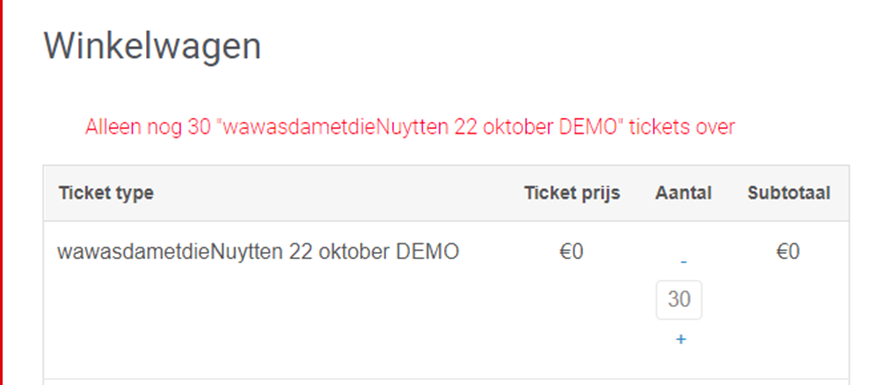Screen dimensions: 870x385
Task: Click the word DEMO in the table row
Action: click(427, 252)
